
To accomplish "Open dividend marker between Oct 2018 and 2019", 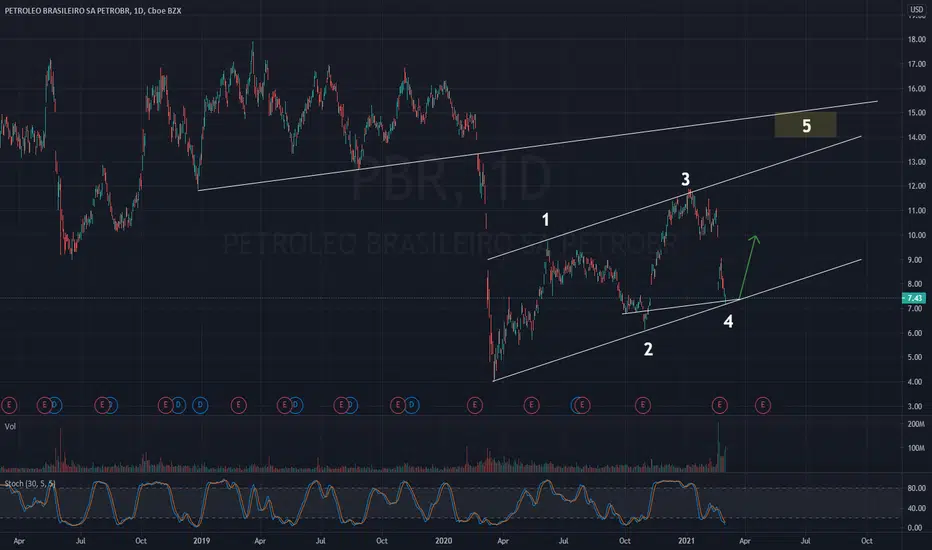I will [178, 406].
